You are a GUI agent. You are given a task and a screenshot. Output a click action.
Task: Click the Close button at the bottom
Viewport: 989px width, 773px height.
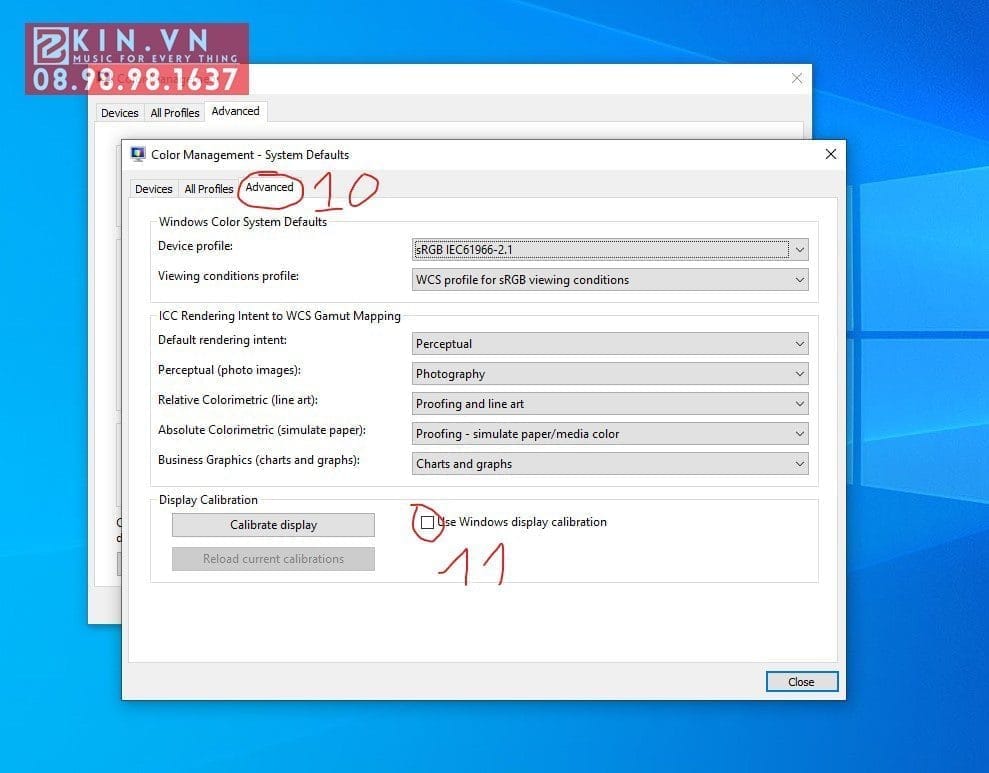[801, 681]
